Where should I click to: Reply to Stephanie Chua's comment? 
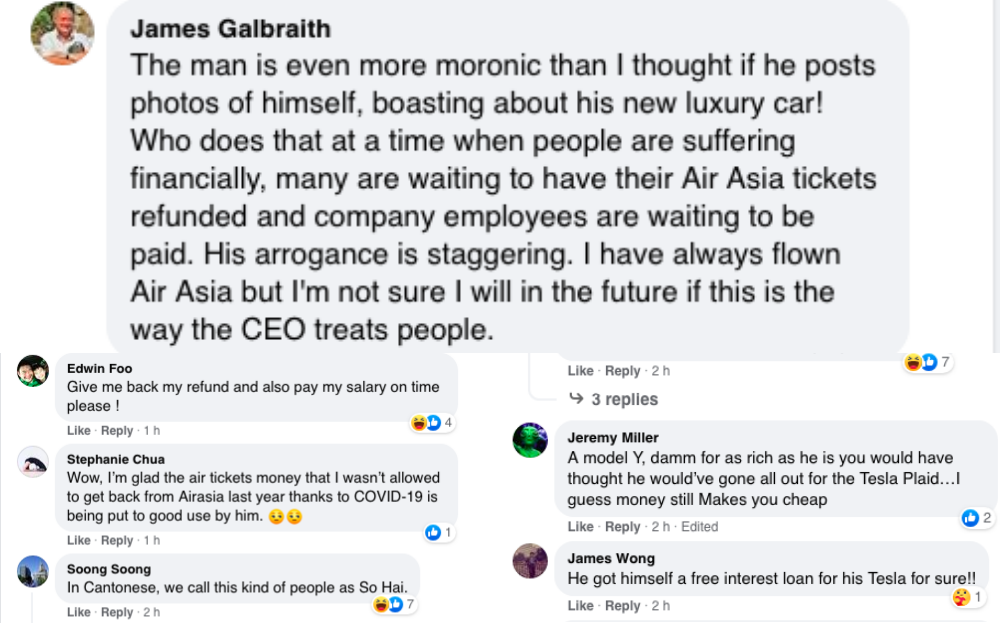(117, 541)
